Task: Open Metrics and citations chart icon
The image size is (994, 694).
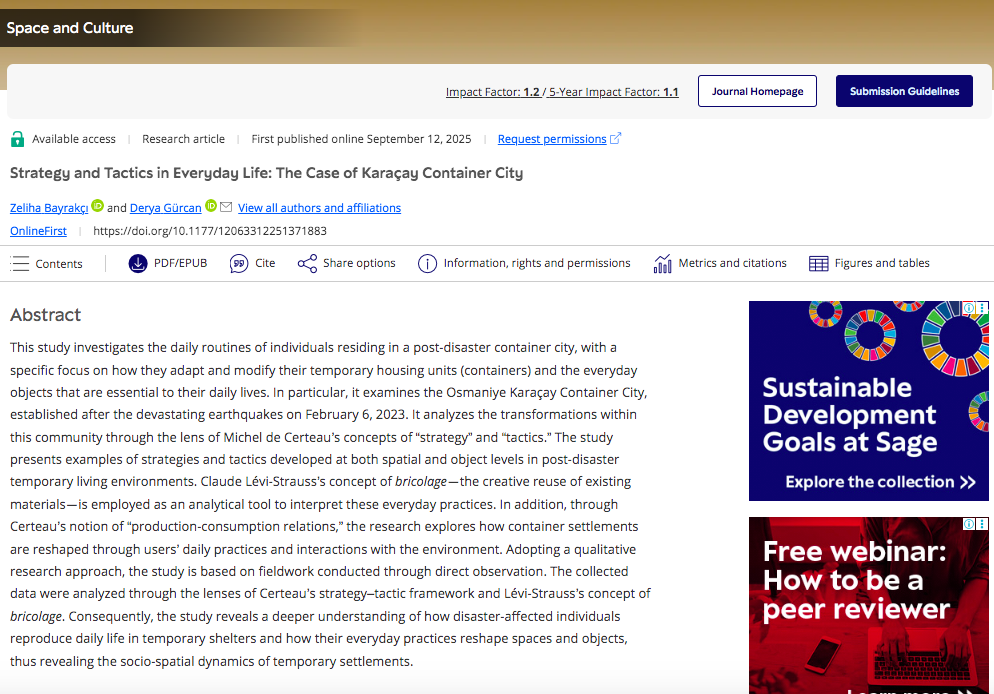Action: [662, 264]
